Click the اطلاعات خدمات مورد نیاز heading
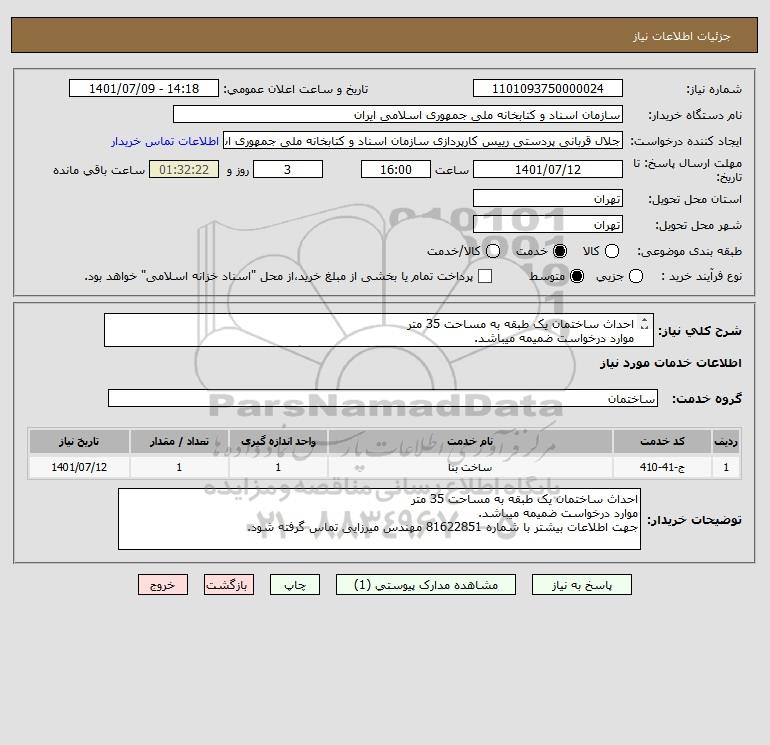 670,363
